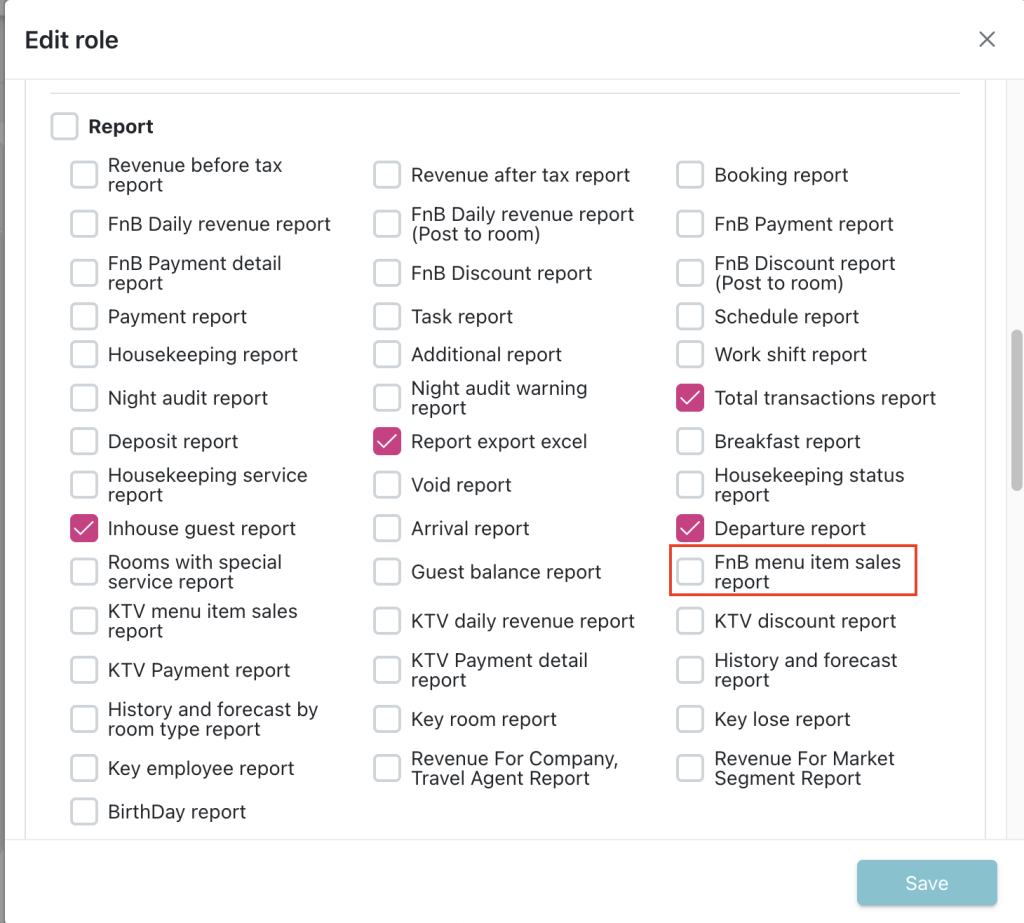Select the FnB Discount report checkbox
Image resolution: width=1024 pixels, height=923 pixels.
[387, 273]
